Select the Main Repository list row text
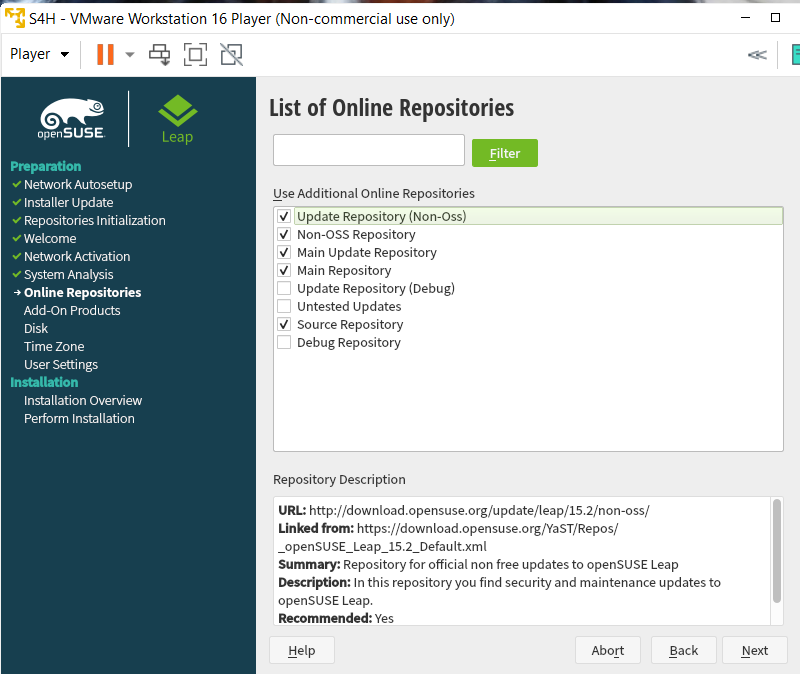 (x=344, y=270)
